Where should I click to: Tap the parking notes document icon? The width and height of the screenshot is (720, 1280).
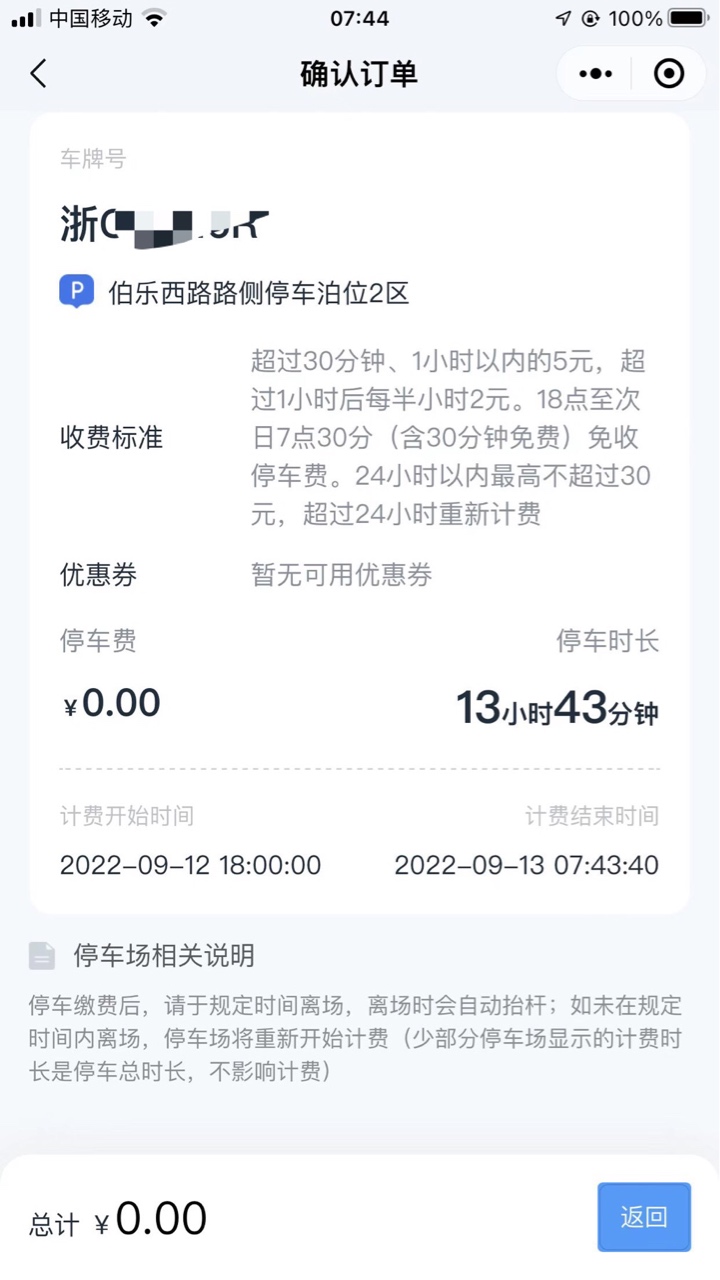(42, 956)
